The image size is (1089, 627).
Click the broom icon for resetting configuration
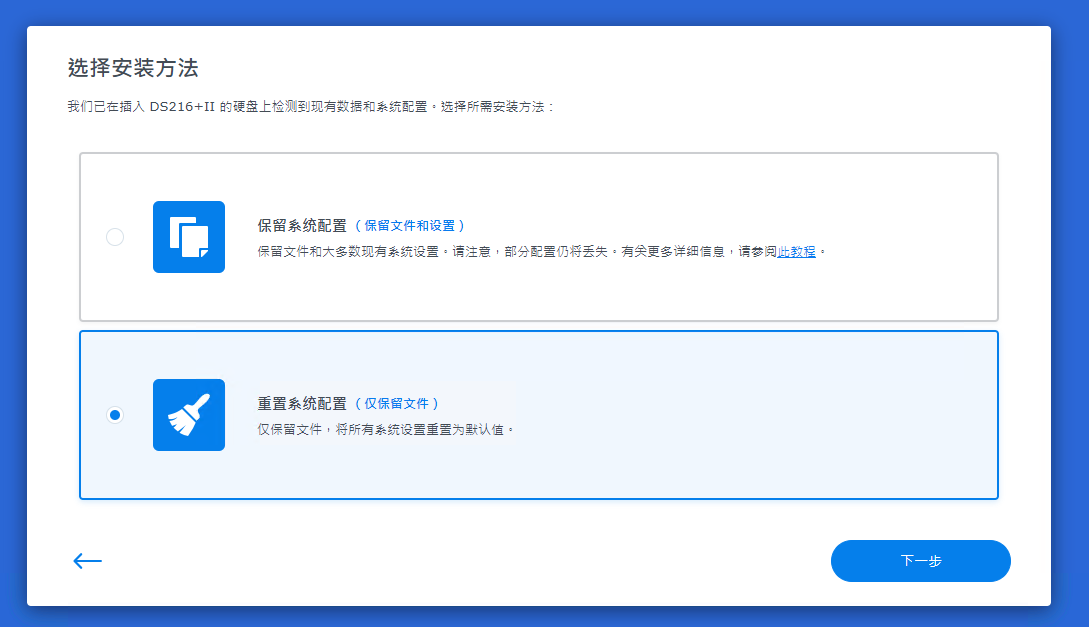click(x=189, y=415)
